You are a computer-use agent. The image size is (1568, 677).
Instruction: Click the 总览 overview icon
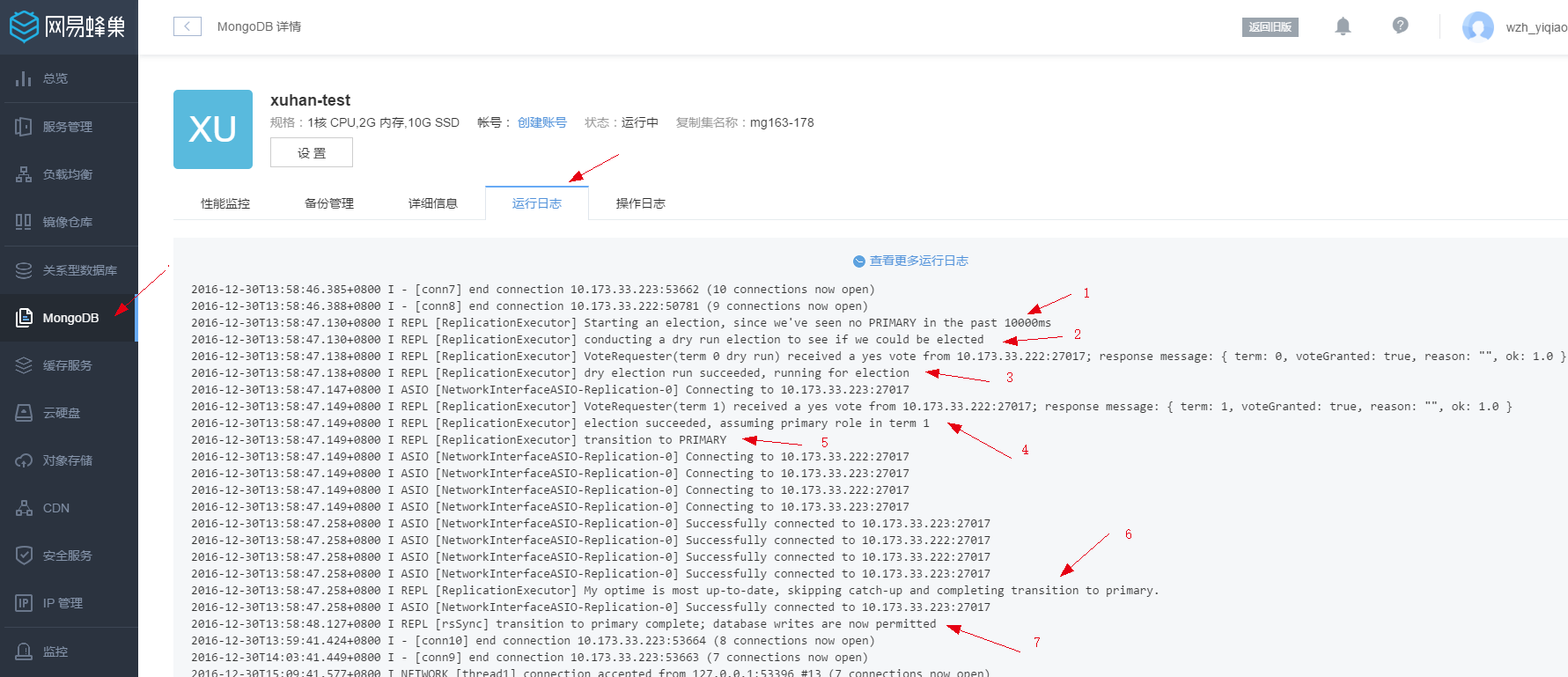point(24,78)
